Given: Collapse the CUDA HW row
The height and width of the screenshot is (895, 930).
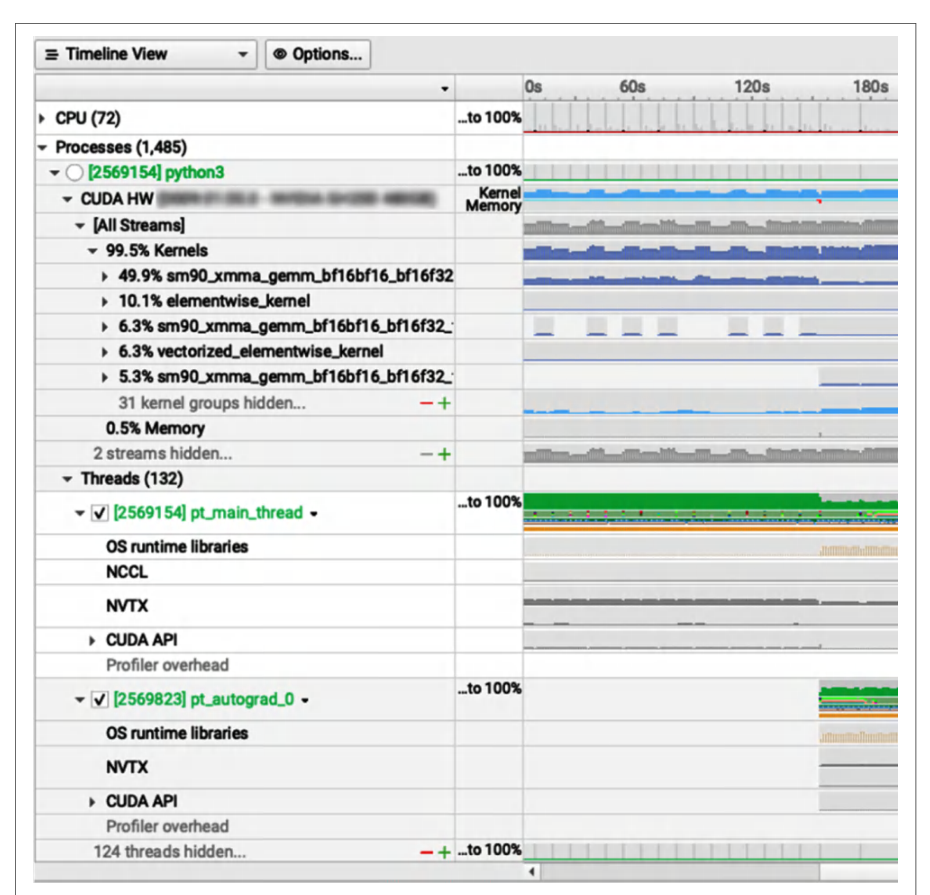Looking at the screenshot, I should pyautogui.click(x=68, y=199).
